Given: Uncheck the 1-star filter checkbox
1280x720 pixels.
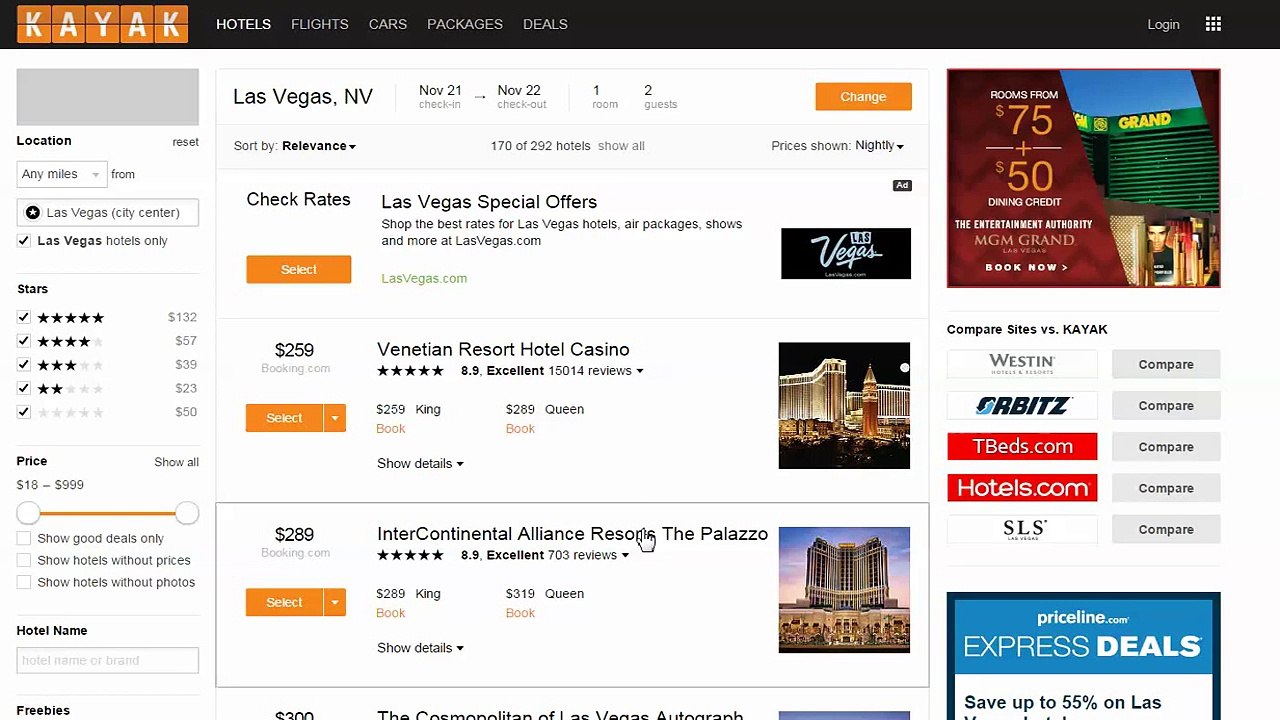Looking at the screenshot, I should click(24, 412).
